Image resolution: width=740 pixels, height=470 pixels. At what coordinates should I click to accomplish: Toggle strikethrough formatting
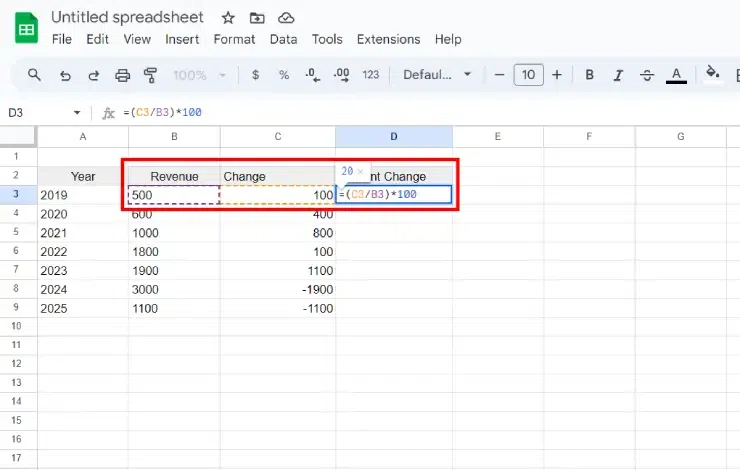click(x=647, y=75)
